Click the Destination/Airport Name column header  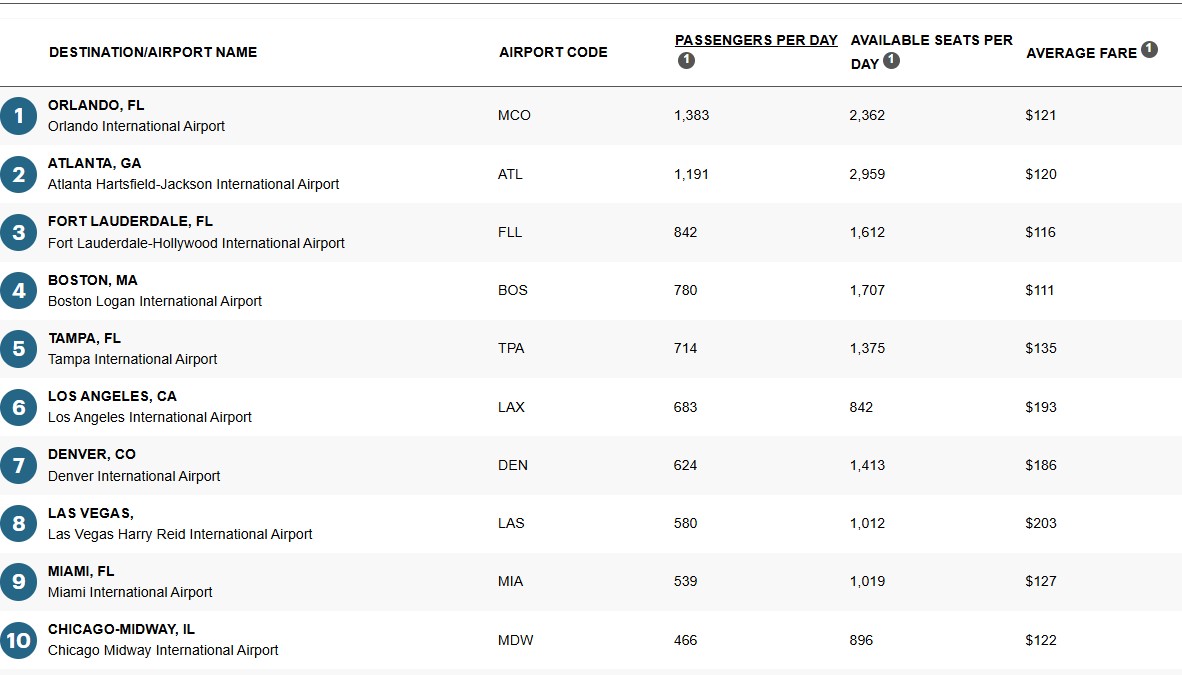[153, 52]
